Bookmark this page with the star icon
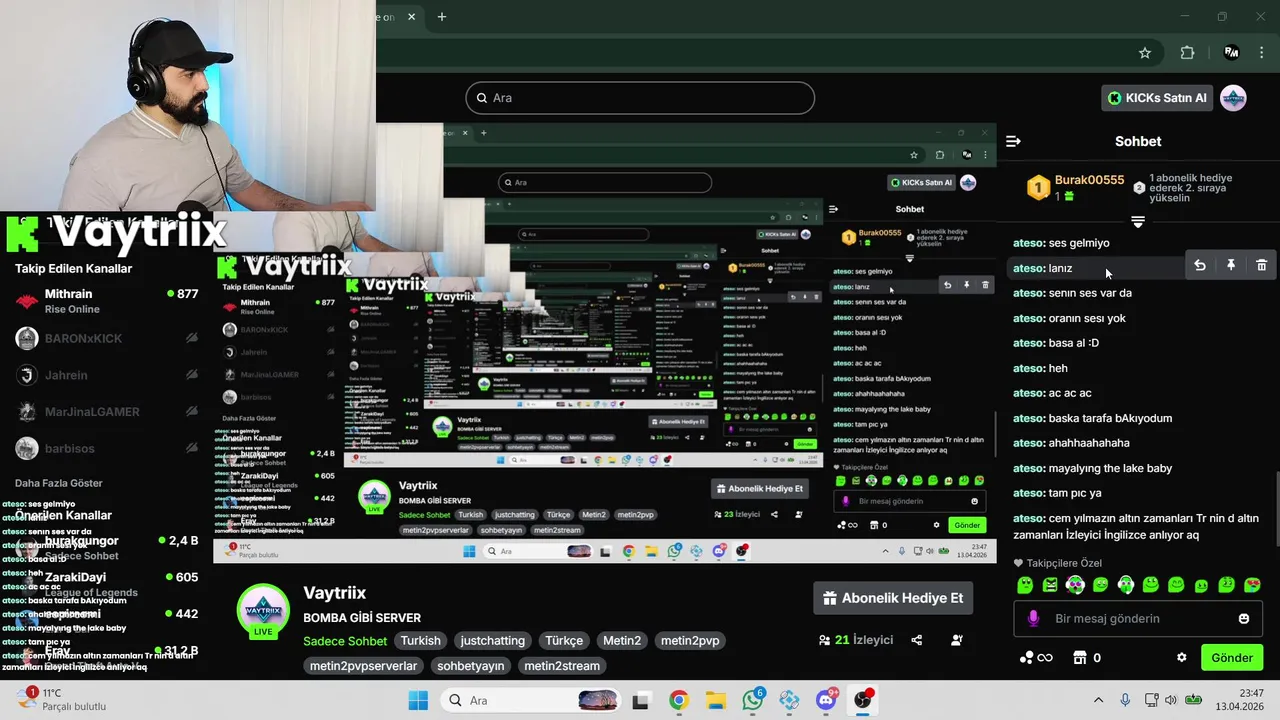 (1145, 53)
